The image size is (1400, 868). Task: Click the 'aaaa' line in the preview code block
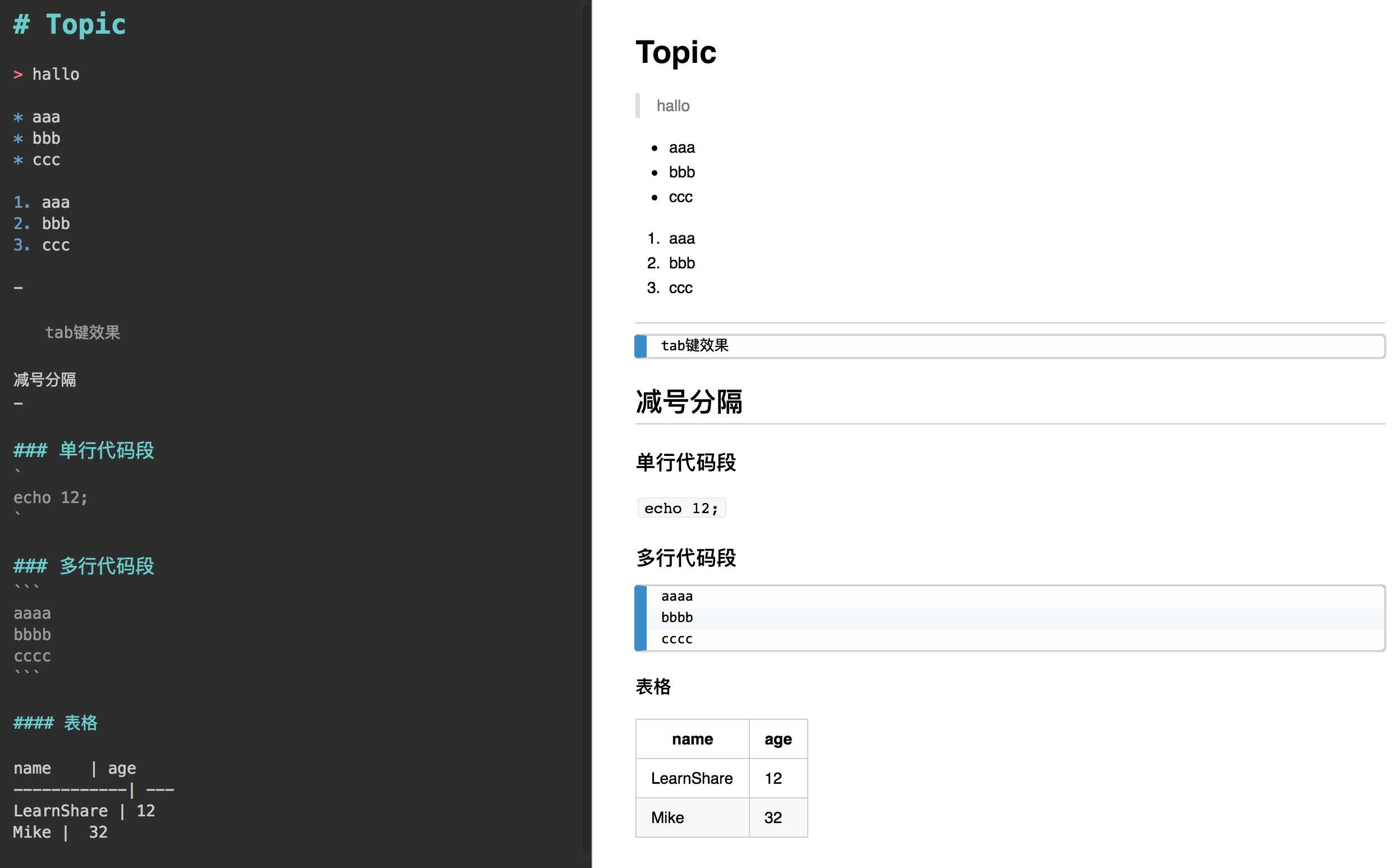[677, 596]
